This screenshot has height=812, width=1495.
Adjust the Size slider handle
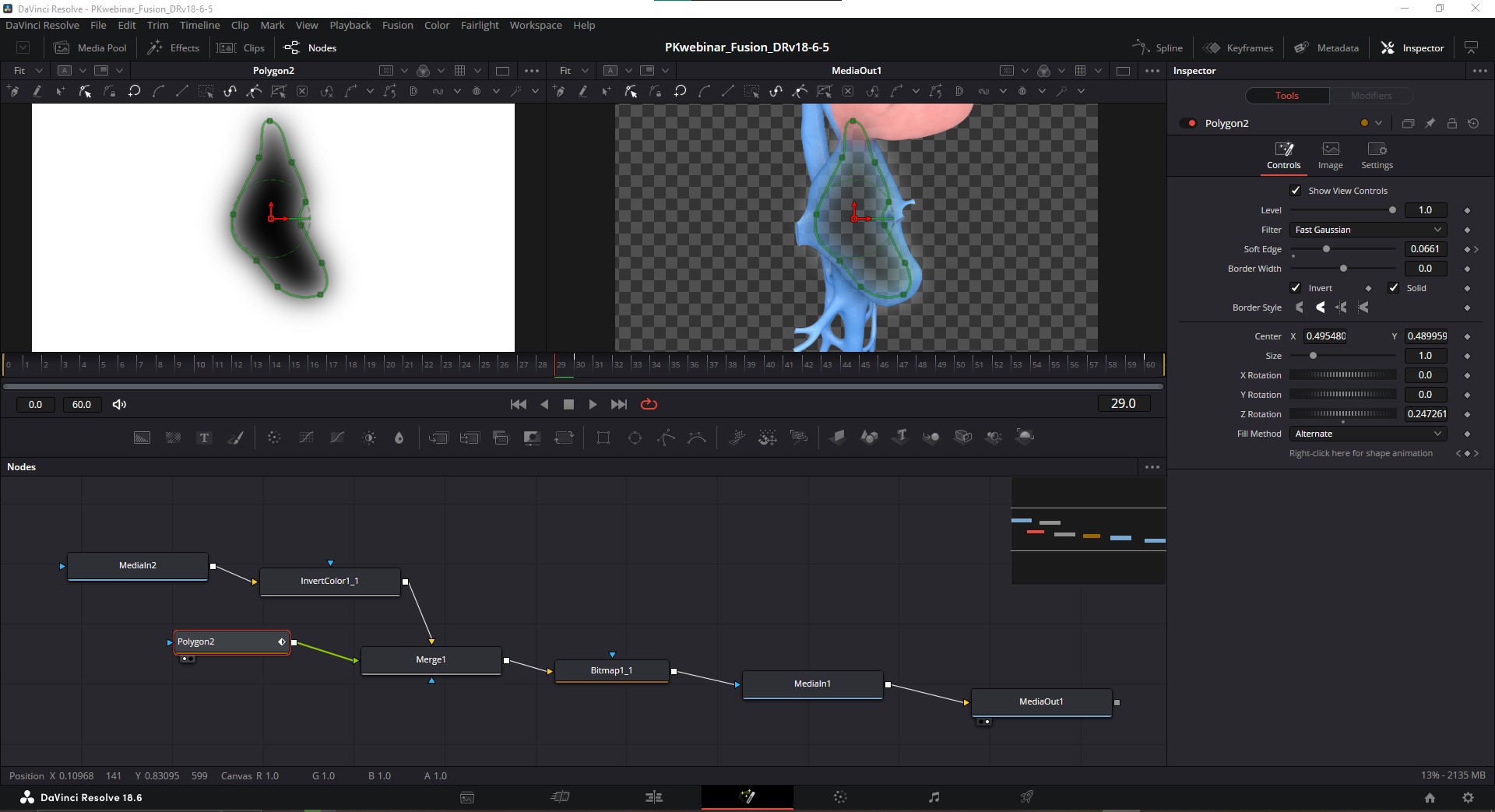click(1313, 356)
